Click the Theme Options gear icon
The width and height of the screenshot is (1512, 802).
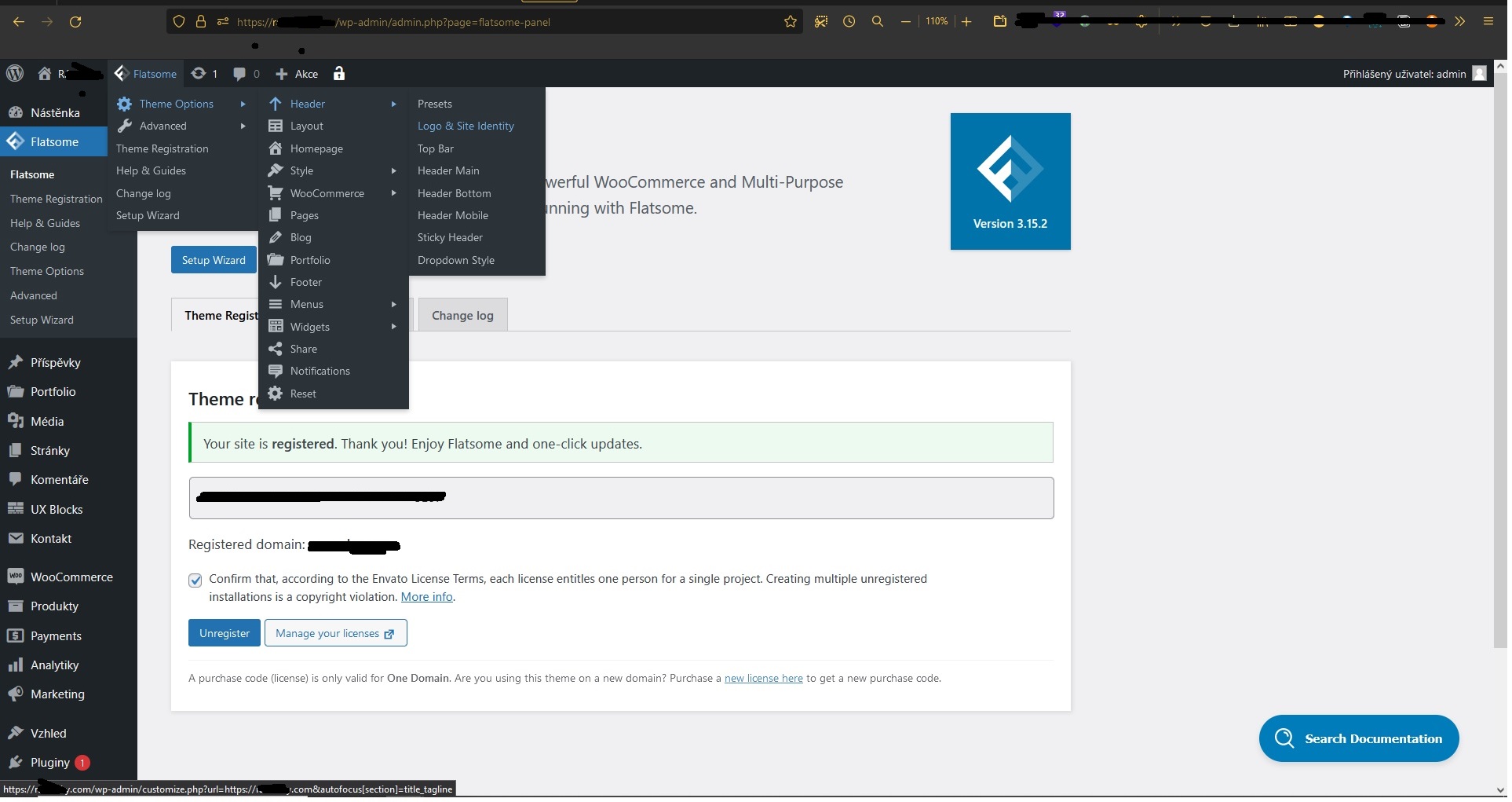coord(124,104)
